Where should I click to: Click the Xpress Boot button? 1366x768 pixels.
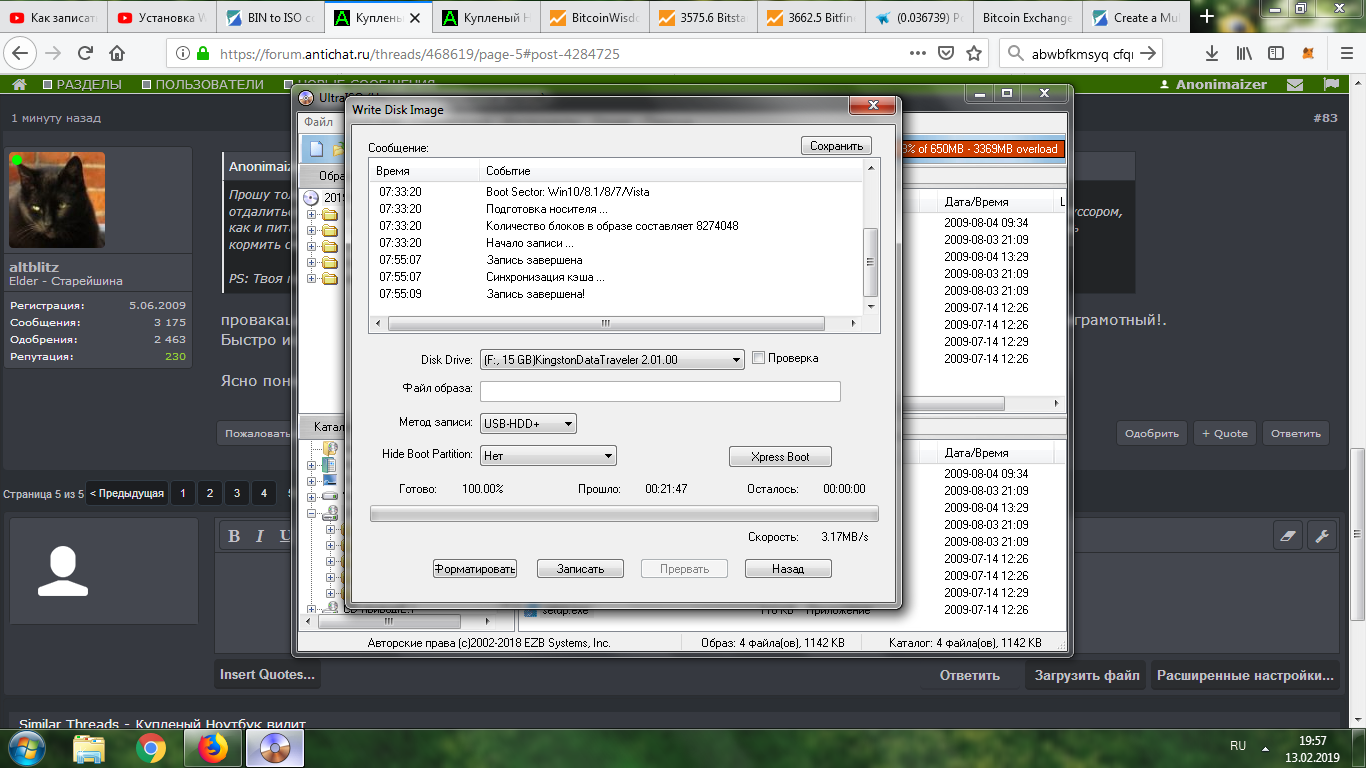[780, 457]
